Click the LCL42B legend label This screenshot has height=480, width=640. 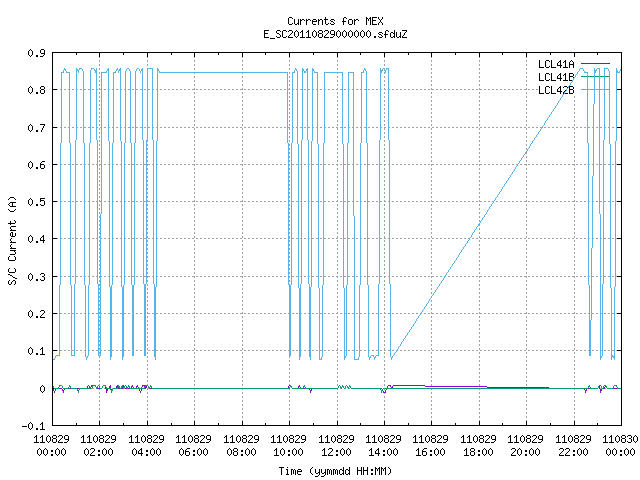click(x=556, y=90)
